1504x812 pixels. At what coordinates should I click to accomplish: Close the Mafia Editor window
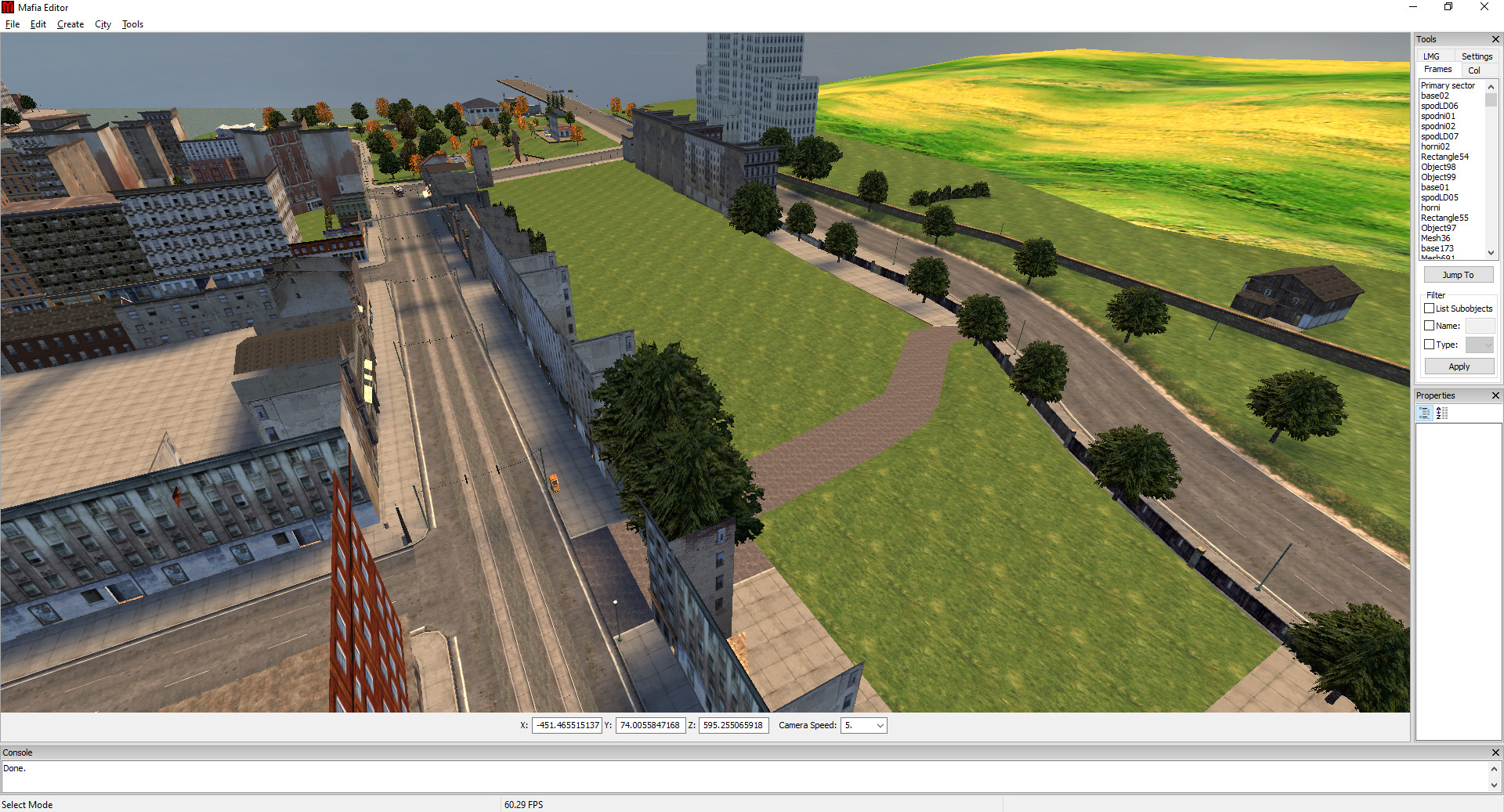[1484, 7]
